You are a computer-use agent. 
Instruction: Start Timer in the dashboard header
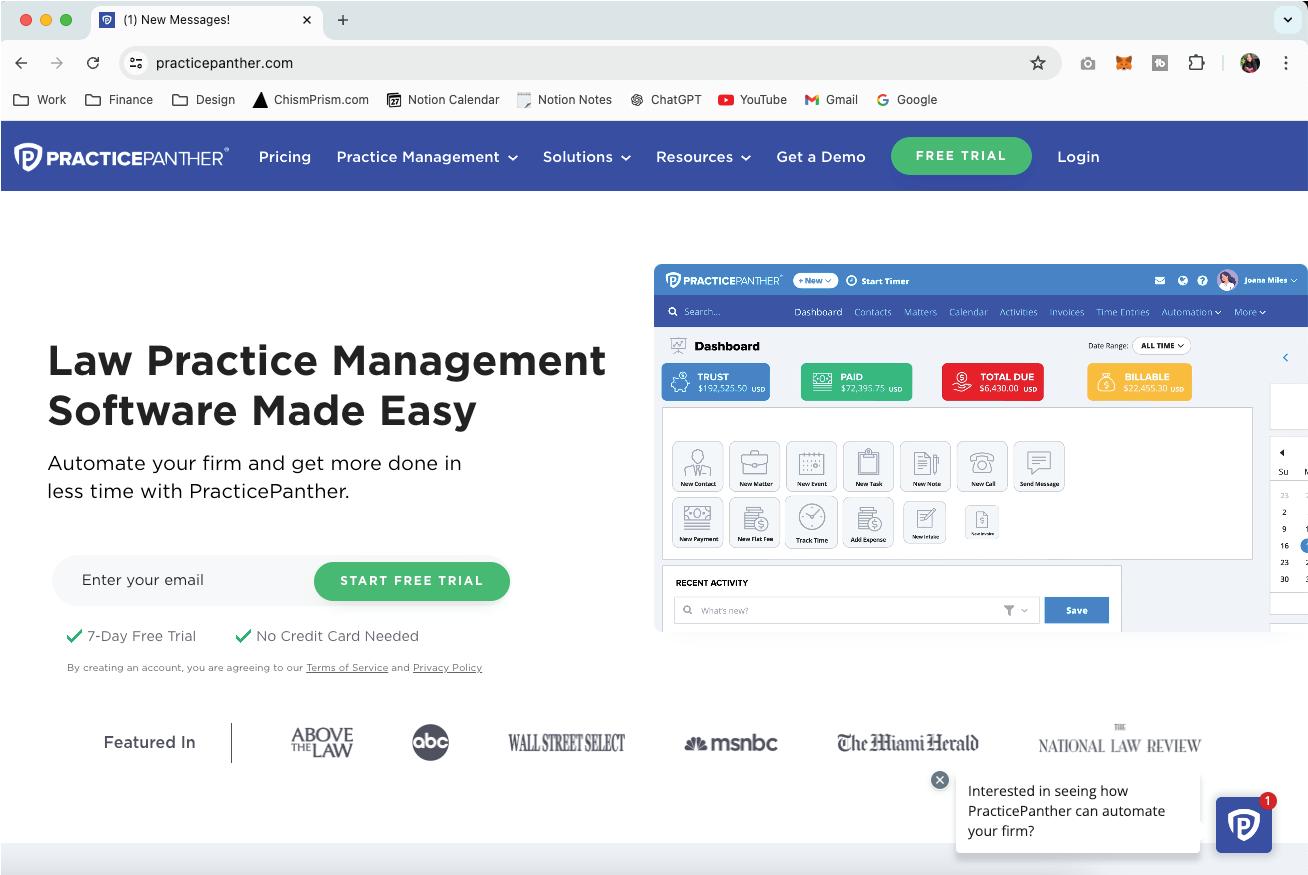(878, 281)
